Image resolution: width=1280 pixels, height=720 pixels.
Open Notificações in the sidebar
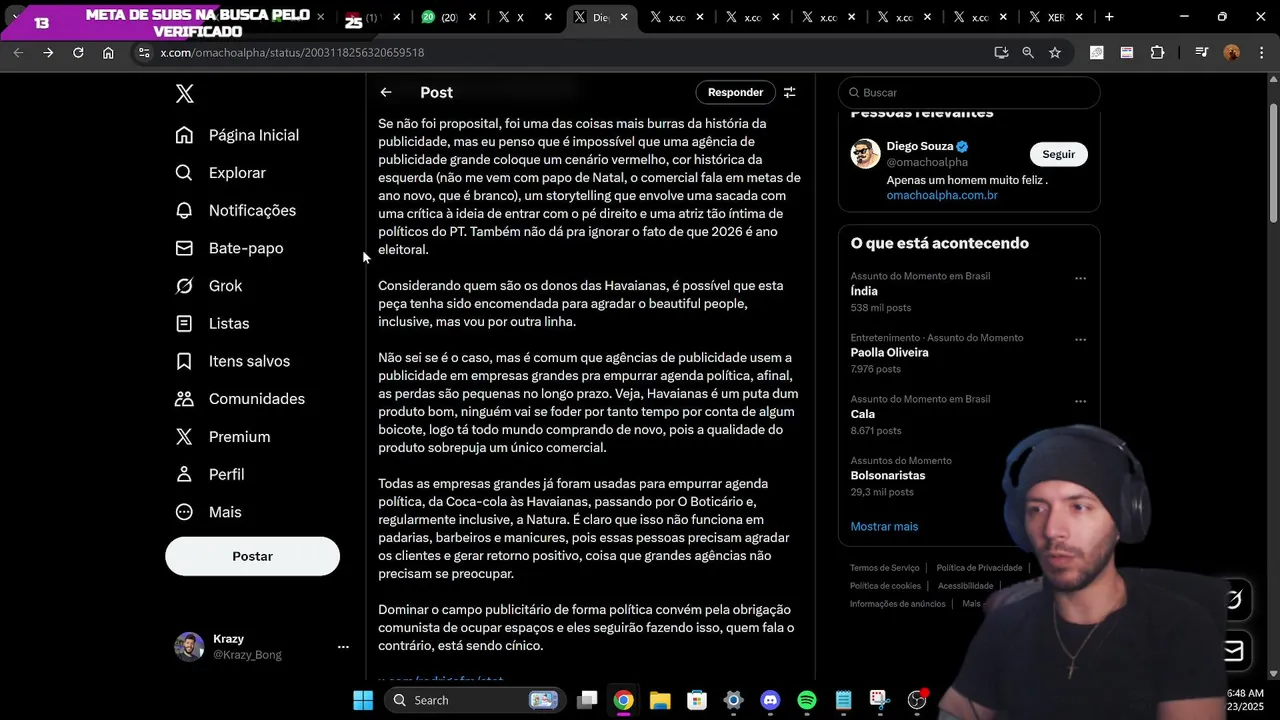[x=236, y=211]
